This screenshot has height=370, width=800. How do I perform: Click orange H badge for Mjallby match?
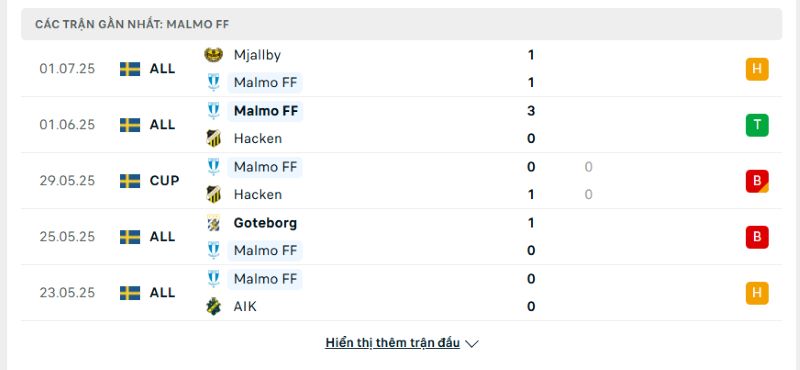pos(757,69)
